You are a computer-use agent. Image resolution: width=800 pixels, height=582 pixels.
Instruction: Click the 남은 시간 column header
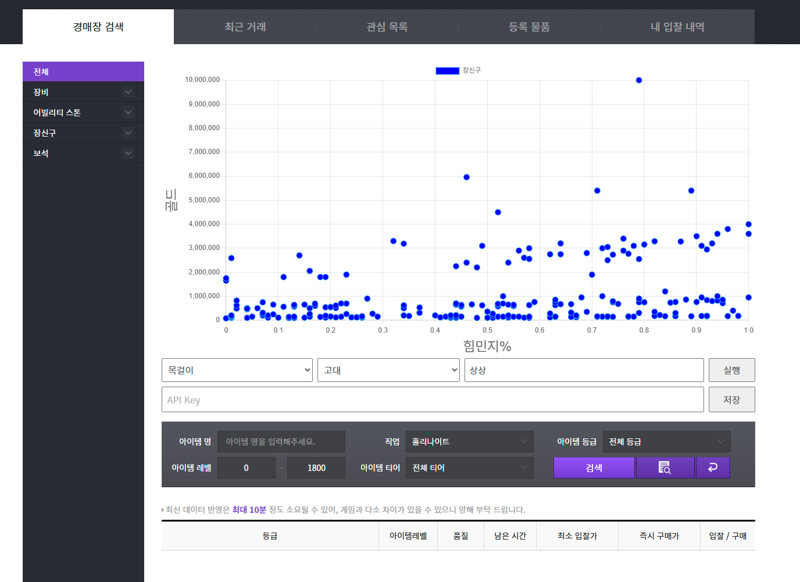510,536
